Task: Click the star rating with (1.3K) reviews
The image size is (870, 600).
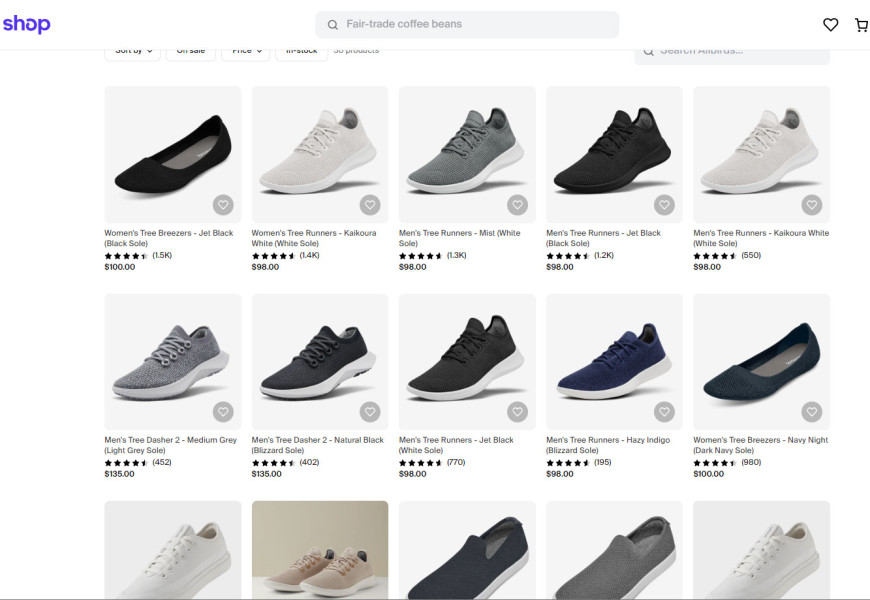Action: pos(433,256)
